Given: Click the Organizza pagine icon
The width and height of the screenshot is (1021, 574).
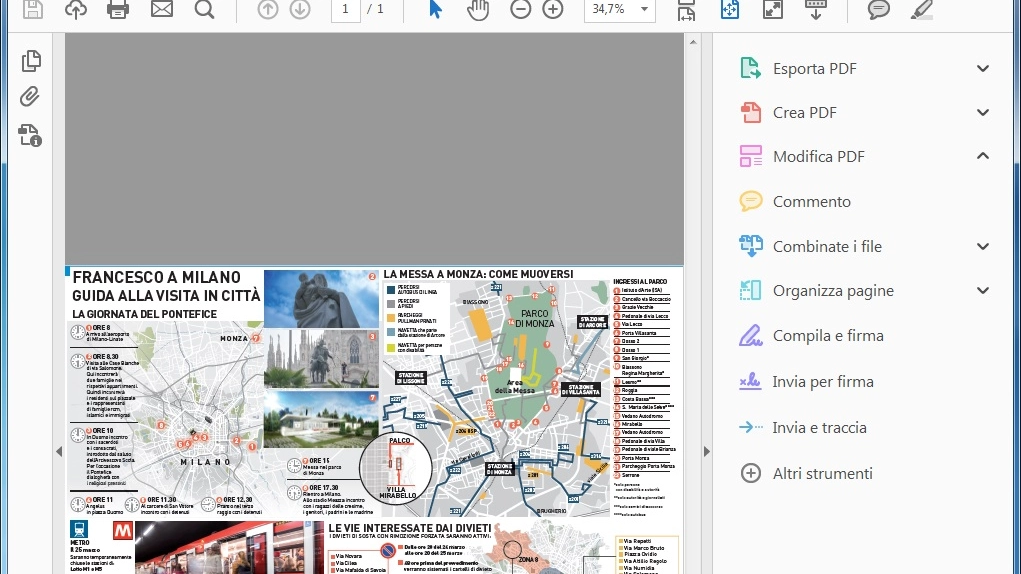Looking at the screenshot, I should point(750,291).
